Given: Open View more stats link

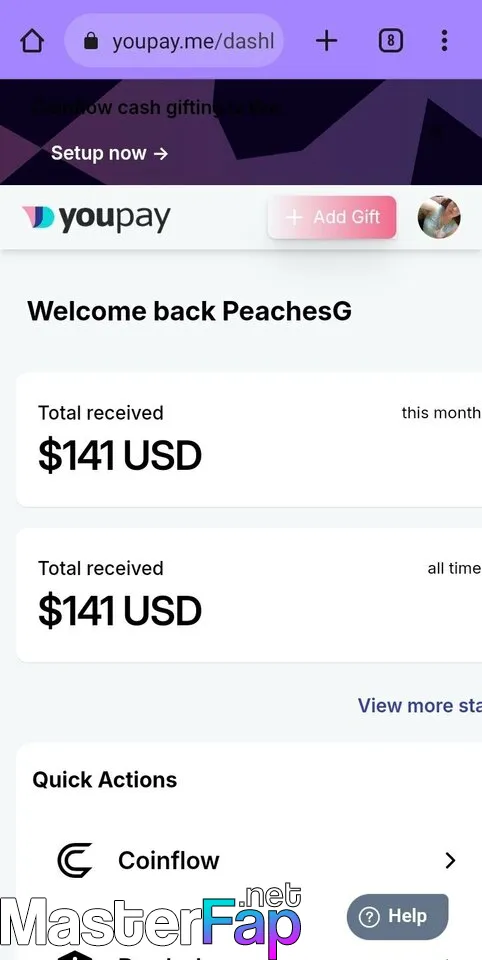Looking at the screenshot, I should coord(420,705).
